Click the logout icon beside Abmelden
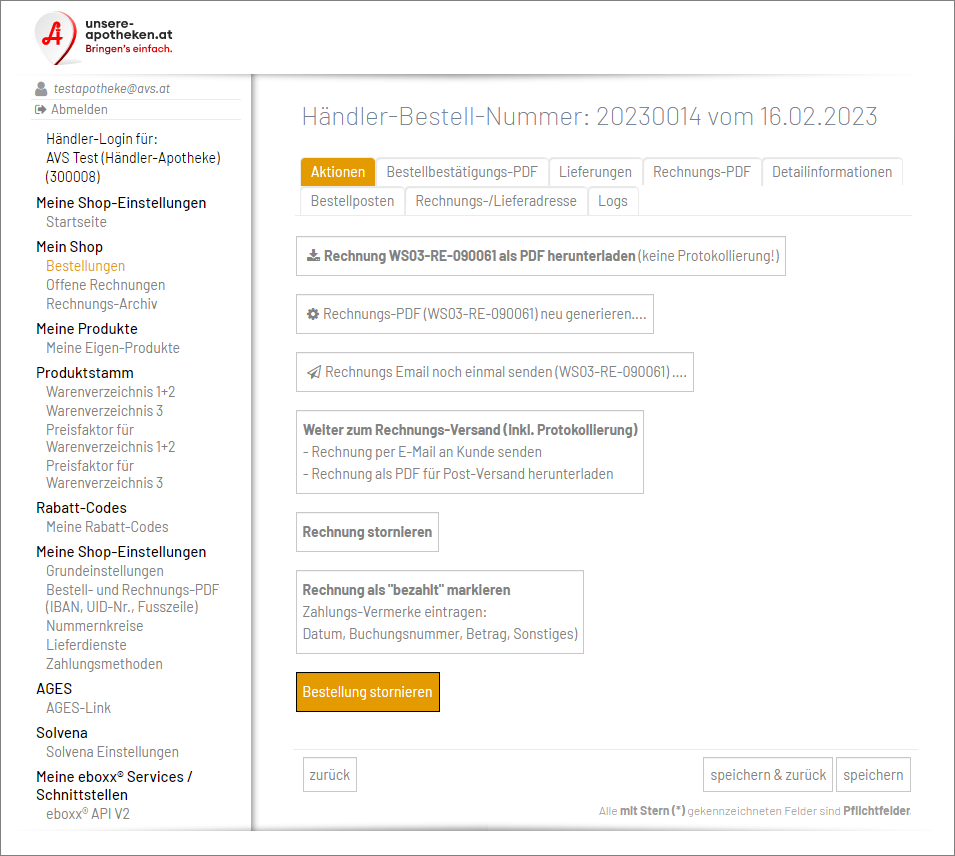 point(41,110)
